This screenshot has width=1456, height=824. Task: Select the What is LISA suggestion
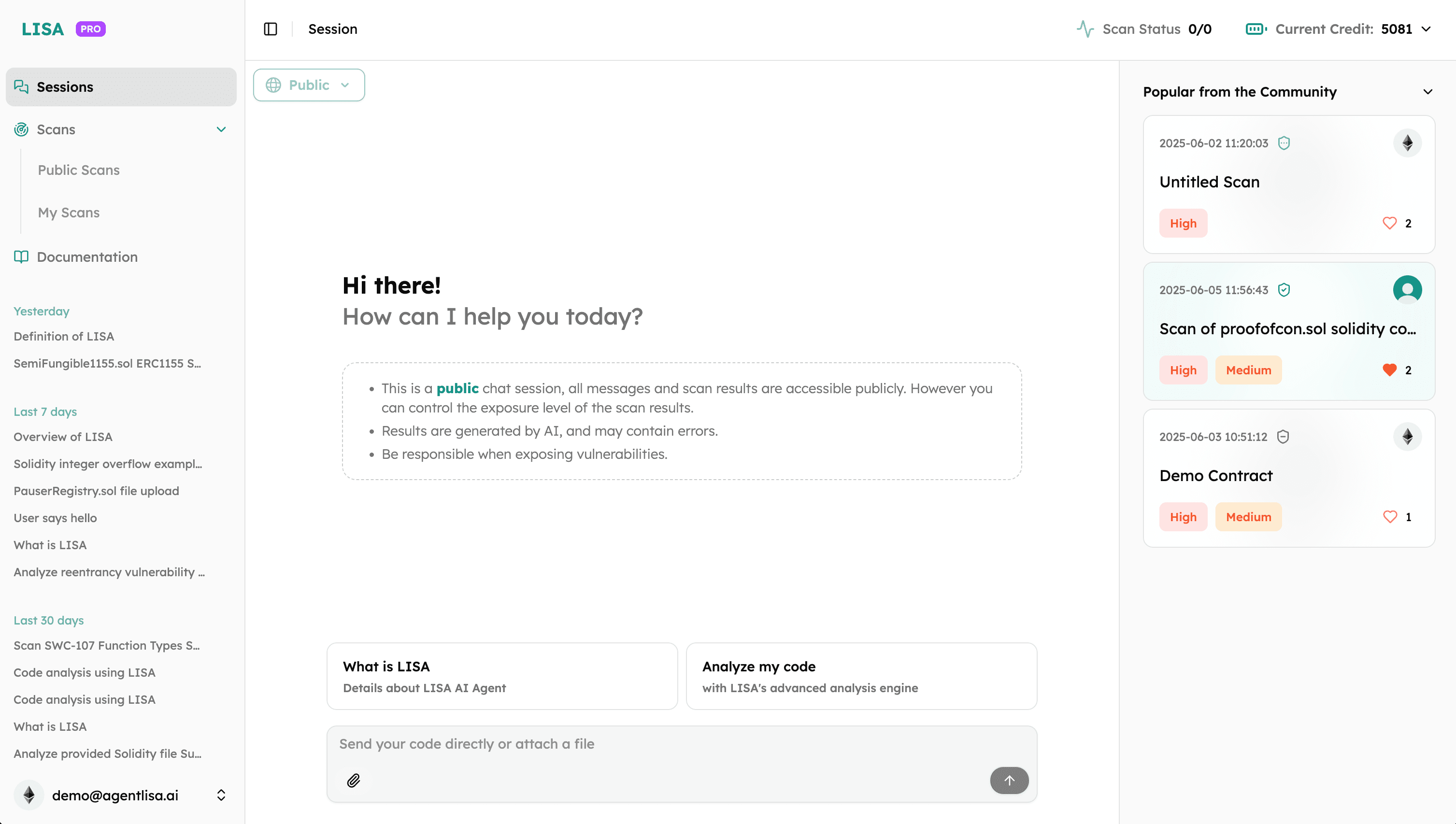click(502, 676)
